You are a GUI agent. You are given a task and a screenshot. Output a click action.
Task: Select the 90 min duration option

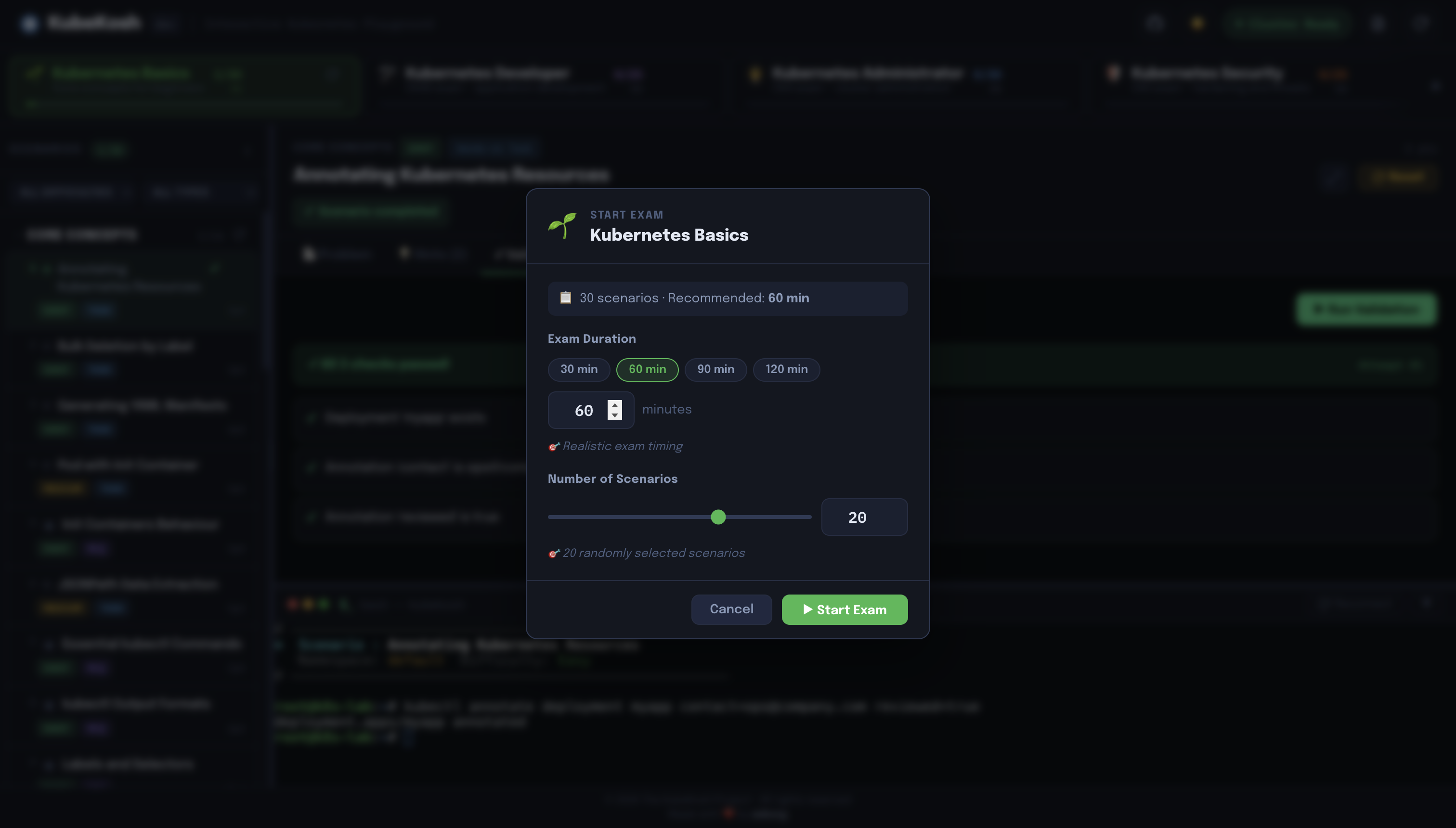coord(715,370)
